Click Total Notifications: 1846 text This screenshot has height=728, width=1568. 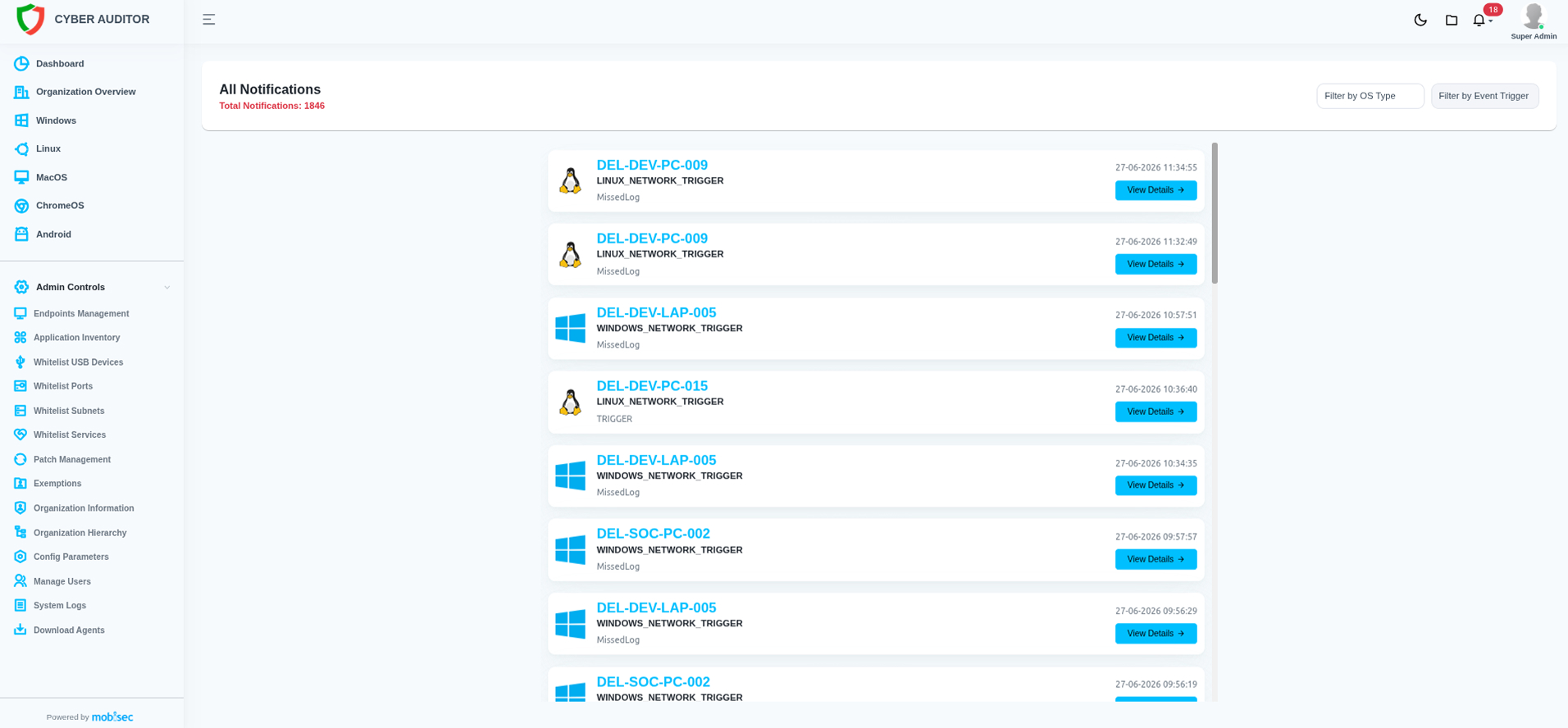[271, 106]
